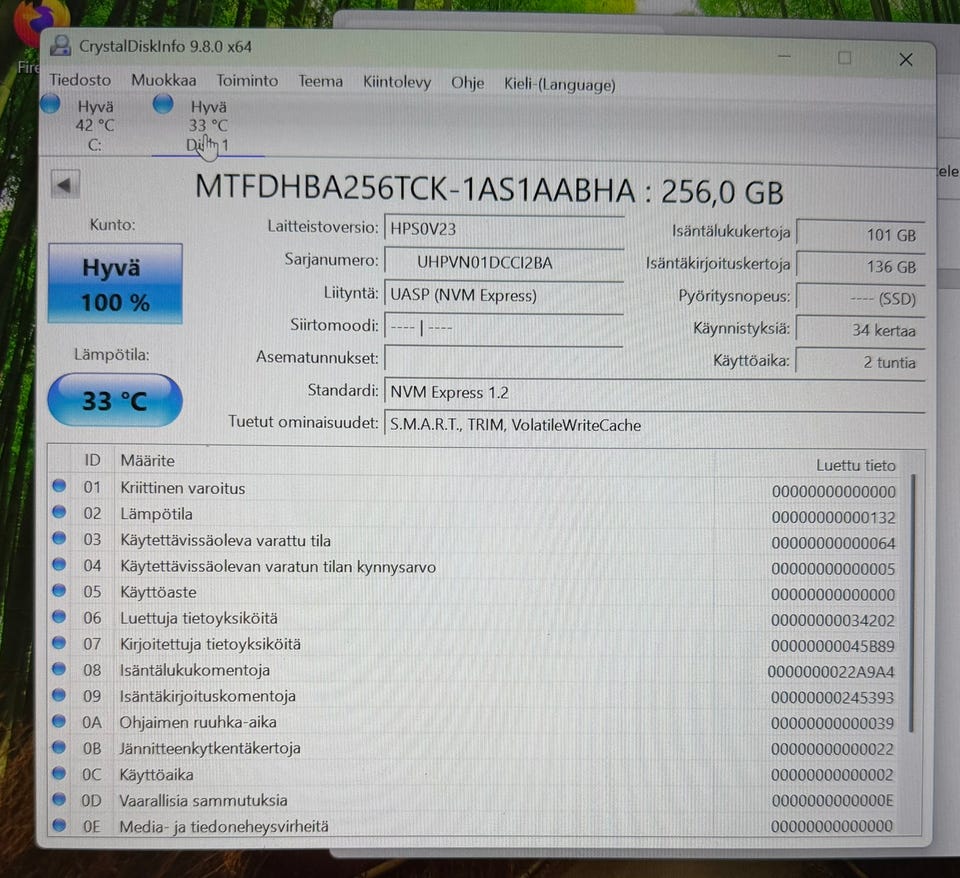Click raw value 000000000000E
The width and height of the screenshot is (960, 878).
coord(832,800)
